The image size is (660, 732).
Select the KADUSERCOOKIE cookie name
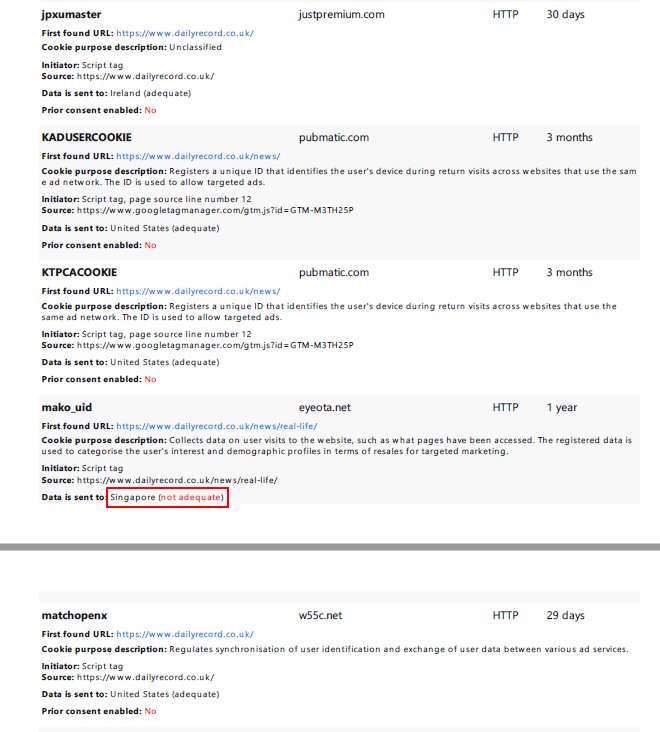pyautogui.click(x=87, y=137)
